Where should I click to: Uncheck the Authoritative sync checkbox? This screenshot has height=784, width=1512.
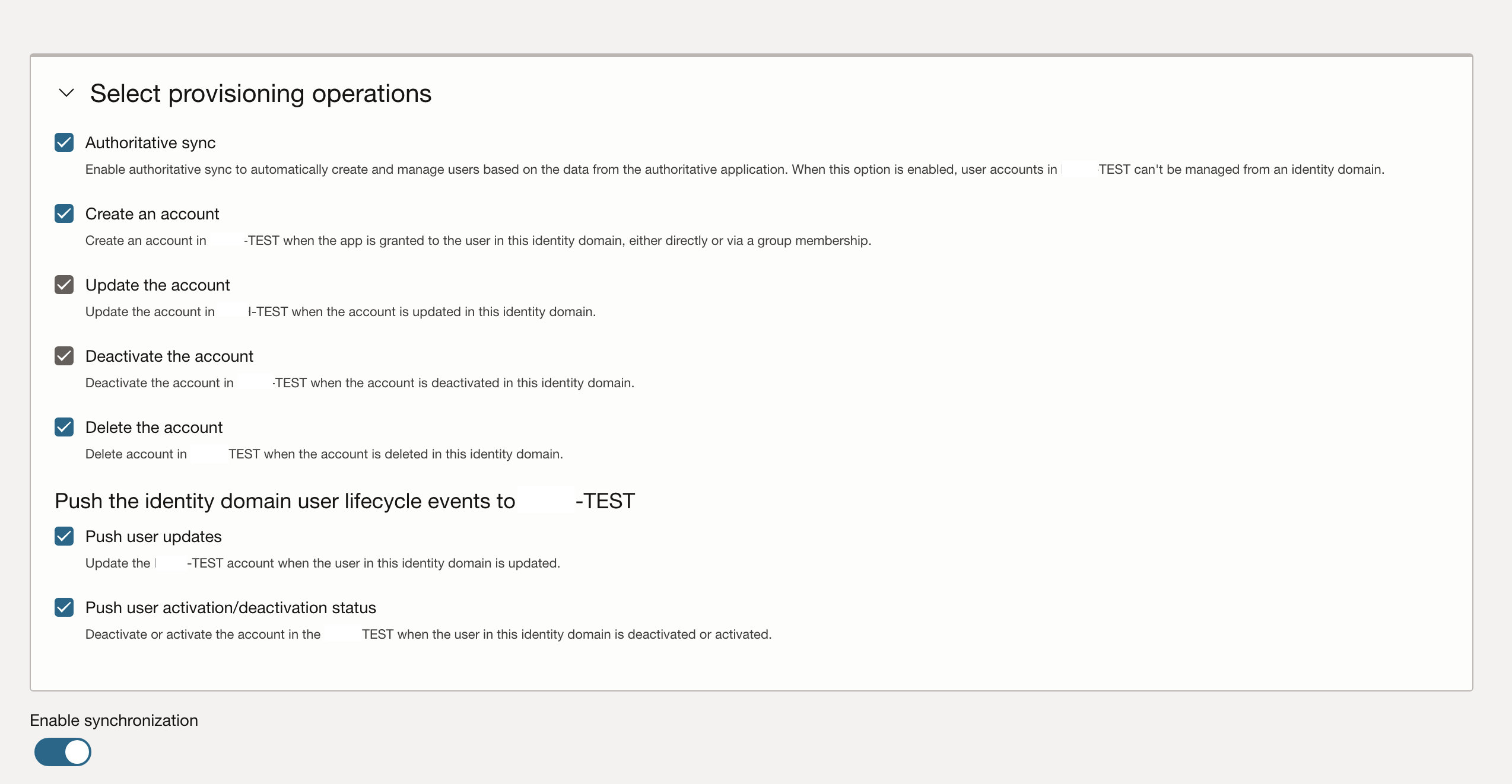pos(64,142)
